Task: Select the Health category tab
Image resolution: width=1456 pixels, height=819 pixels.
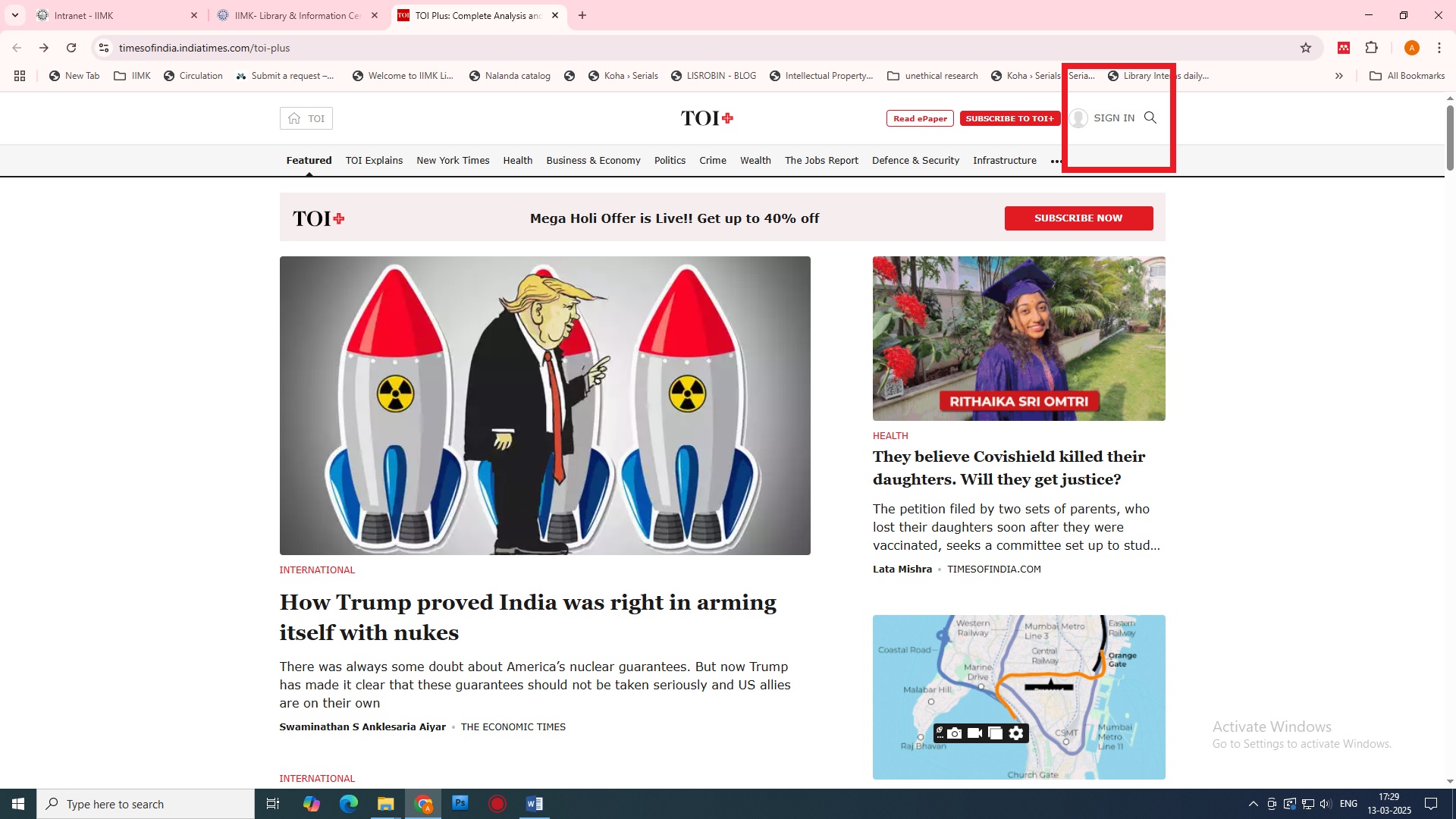Action: click(517, 161)
